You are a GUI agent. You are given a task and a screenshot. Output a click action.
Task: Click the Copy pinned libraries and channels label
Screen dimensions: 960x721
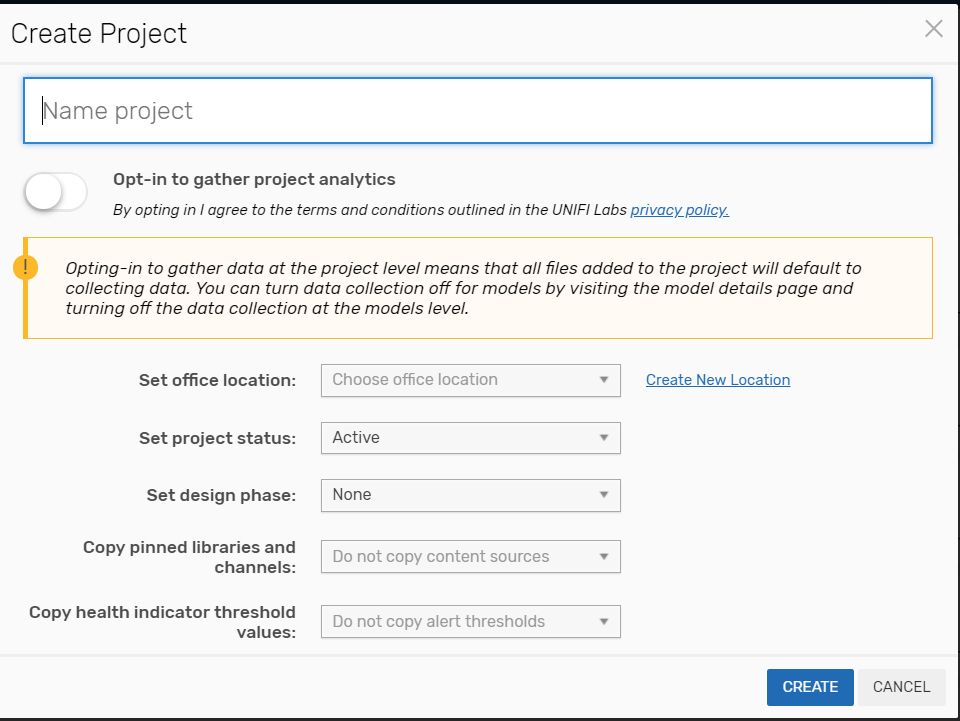click(189, 557)
